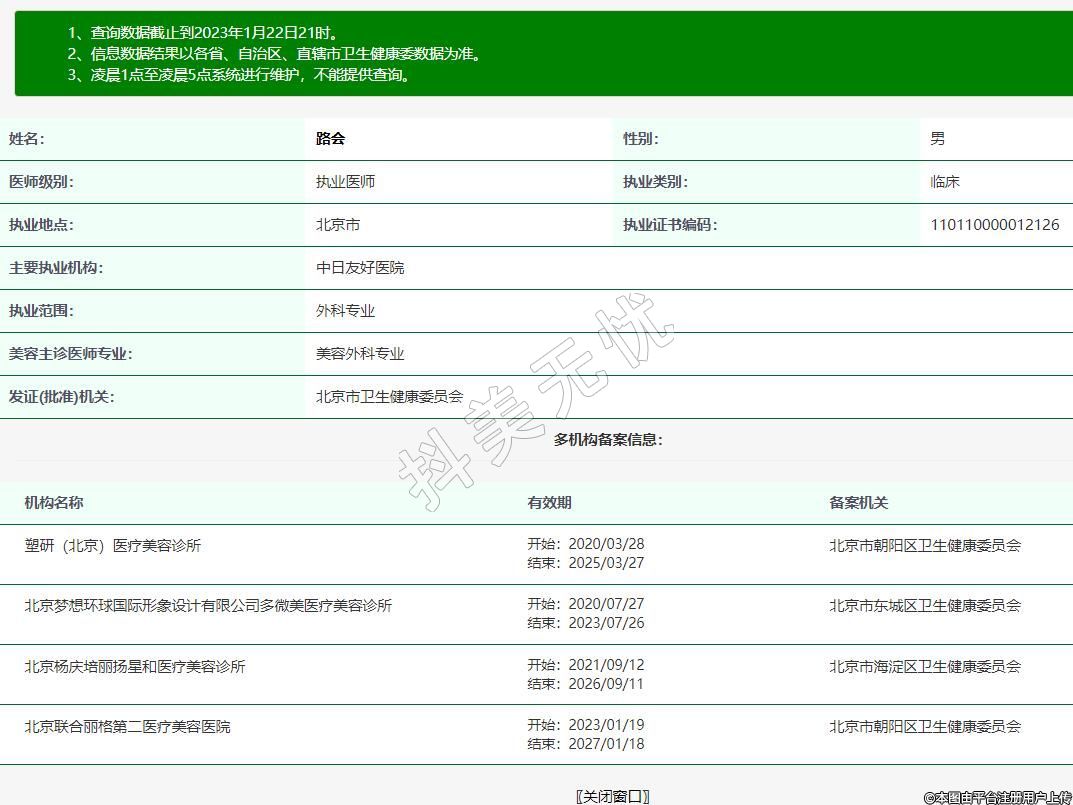Click 北京市东城区卫生健康委员会 filing authority
This screenshot has width=1073, height=805.
click(x=925, y=606)
